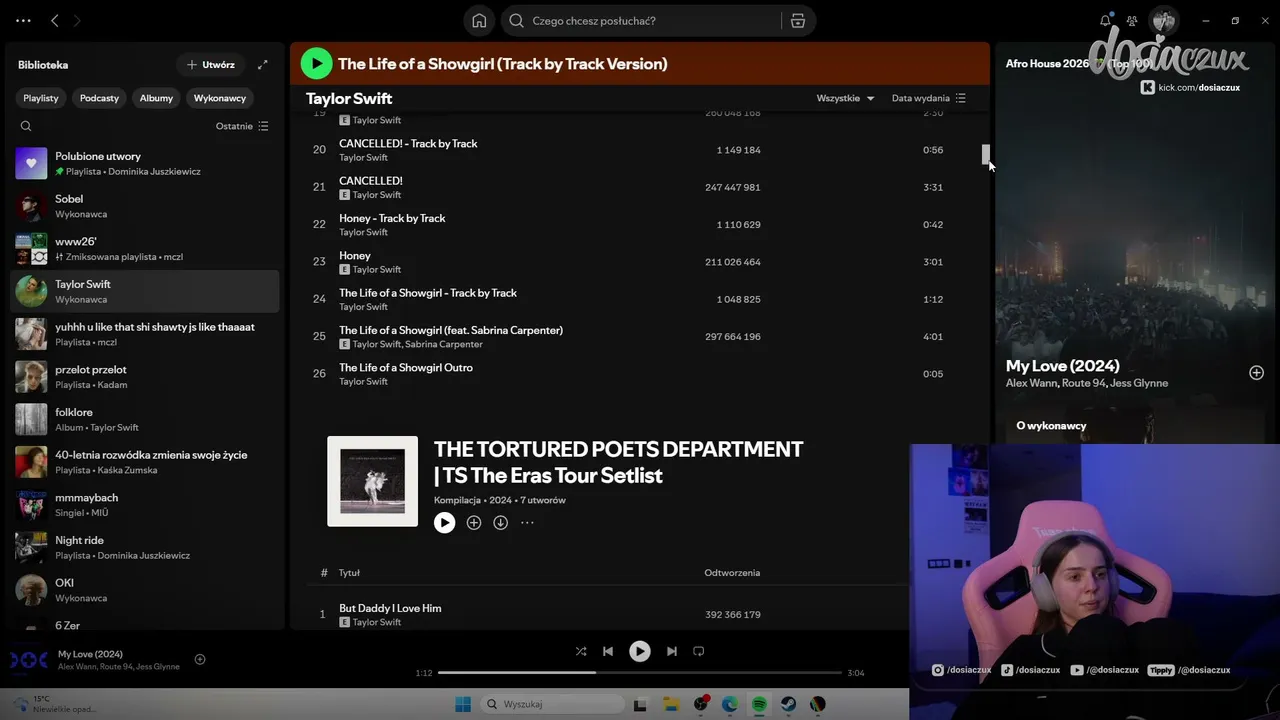This screenshot has width=1280, height=720.
Task: Click the Utwórz create button
Action: tap(211, 65)
